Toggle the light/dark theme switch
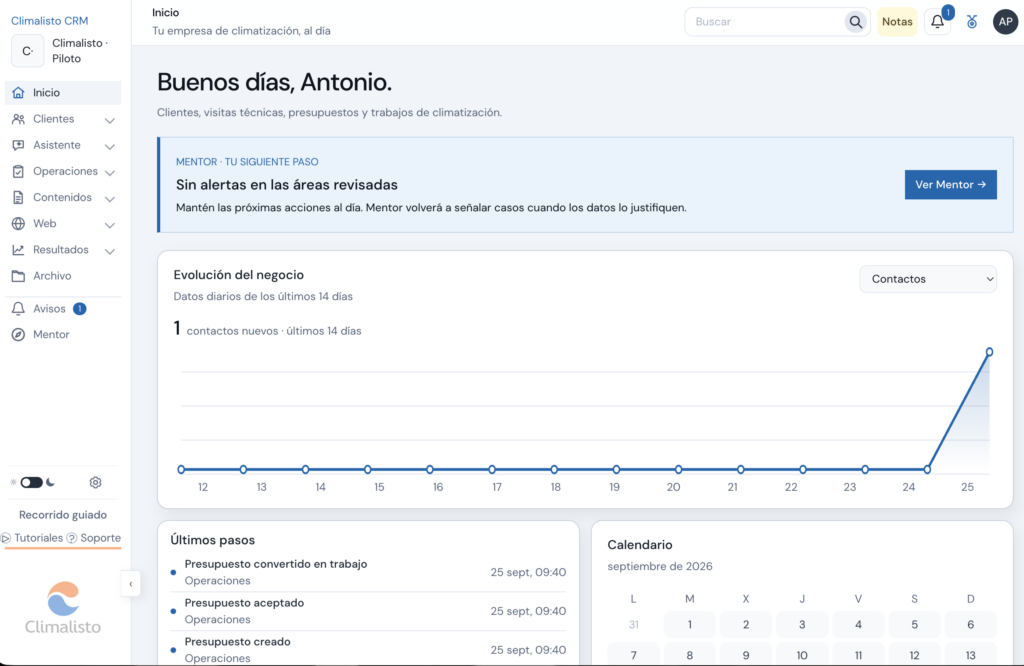The image size is (1024, 666). click(x=31, y=483)
